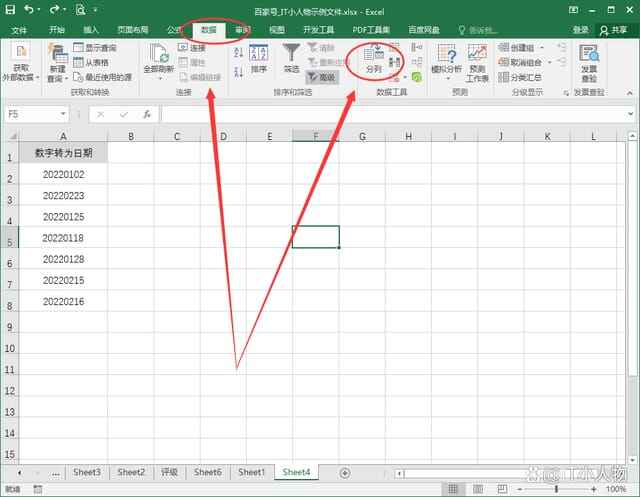The image size is (640, 497).
Task: Redo the last undone action
Action: 54,9
